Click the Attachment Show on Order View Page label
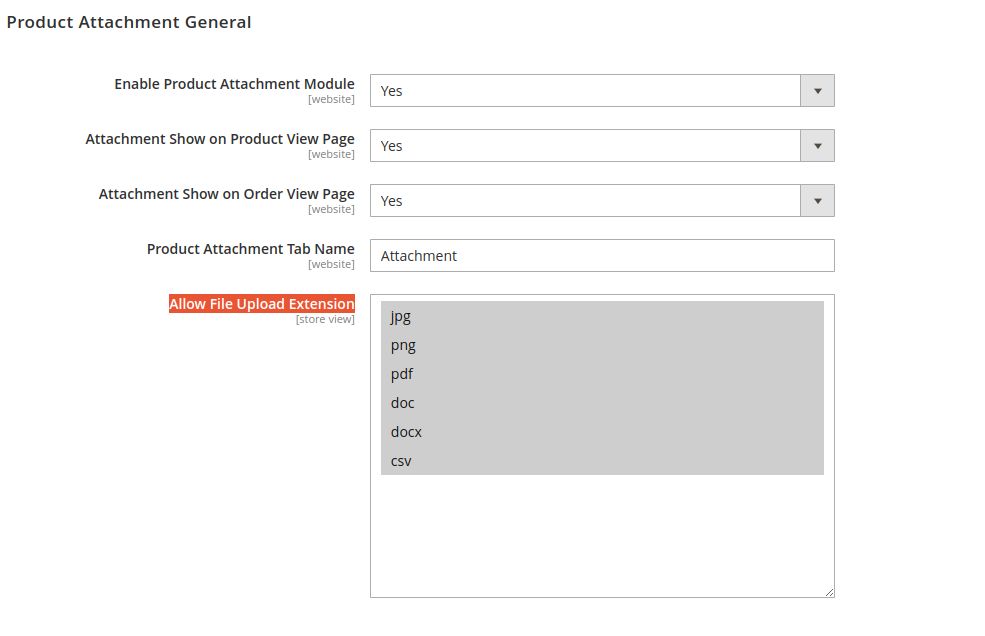 pyautogui.click(x=227, y=194)
